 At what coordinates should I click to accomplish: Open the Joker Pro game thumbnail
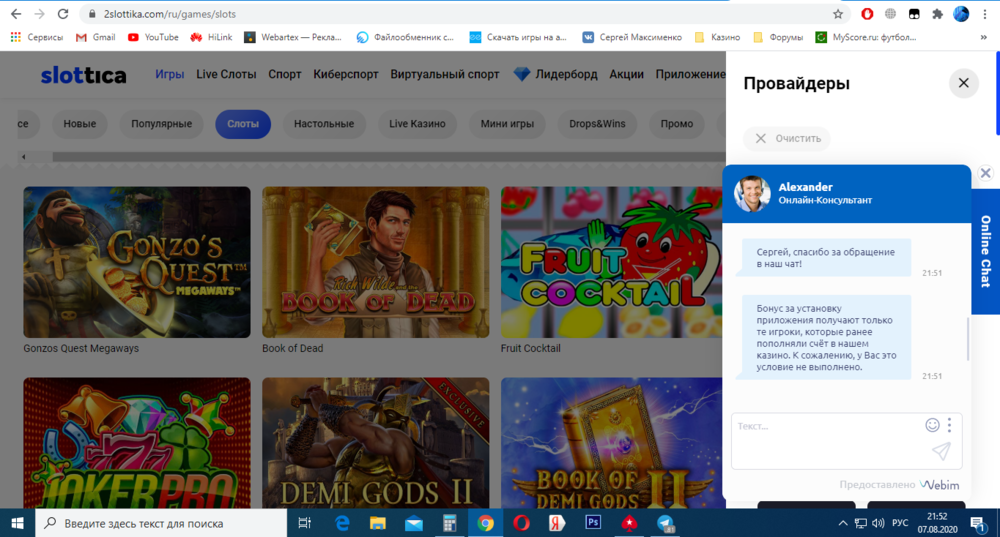pos(137,443)
